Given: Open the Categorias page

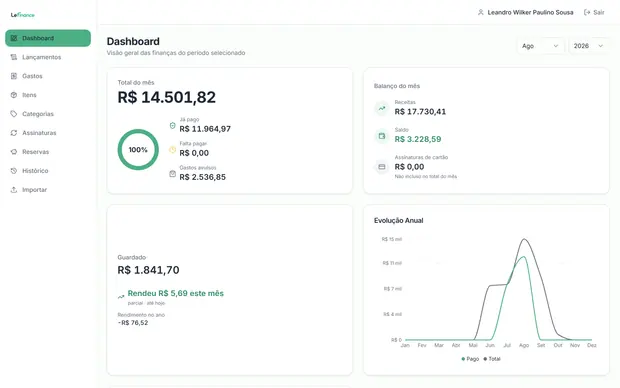Looking at the screenshot, I should click(x=48, y=114).
